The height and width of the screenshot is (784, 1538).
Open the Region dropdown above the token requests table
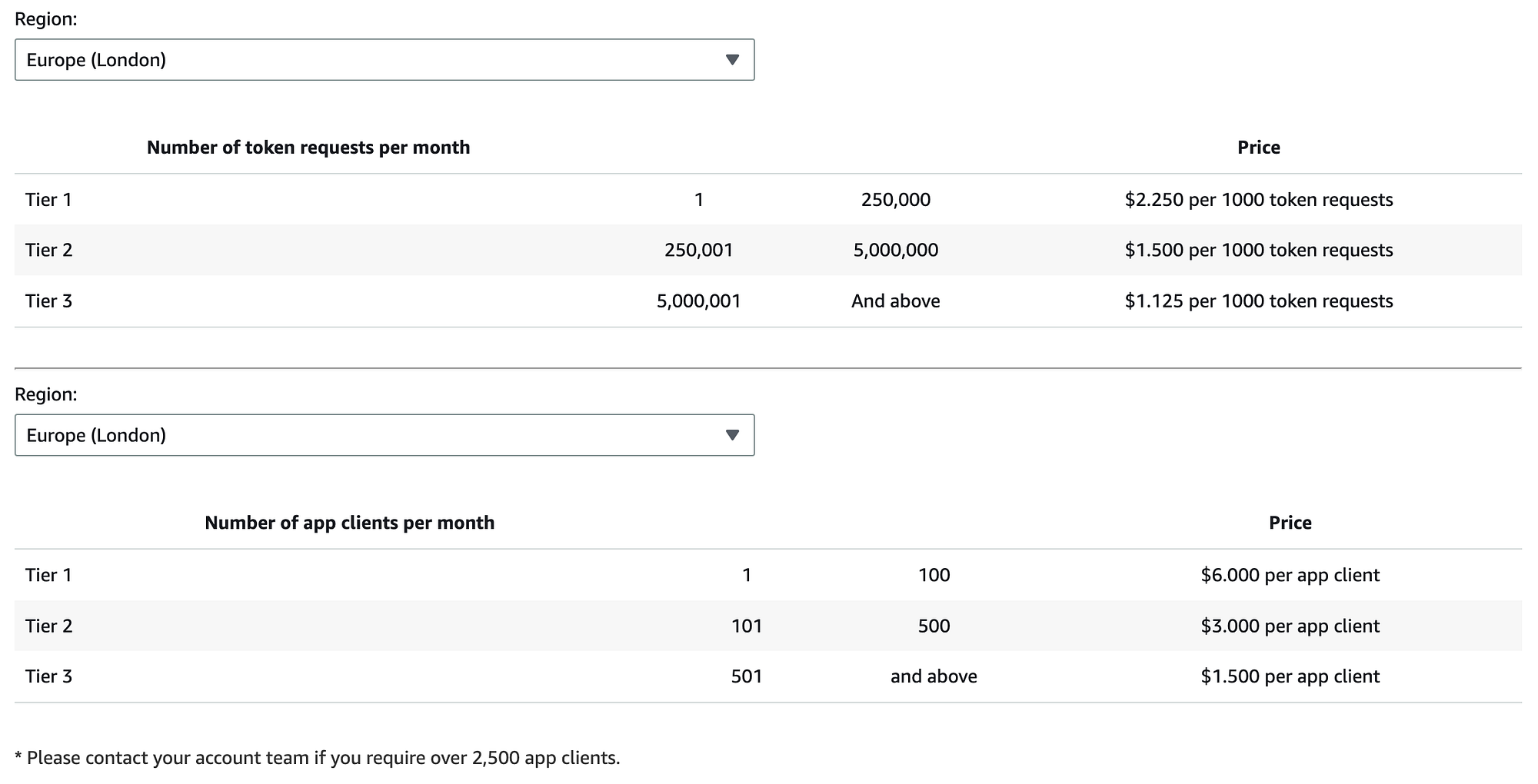tap(384, 60)
